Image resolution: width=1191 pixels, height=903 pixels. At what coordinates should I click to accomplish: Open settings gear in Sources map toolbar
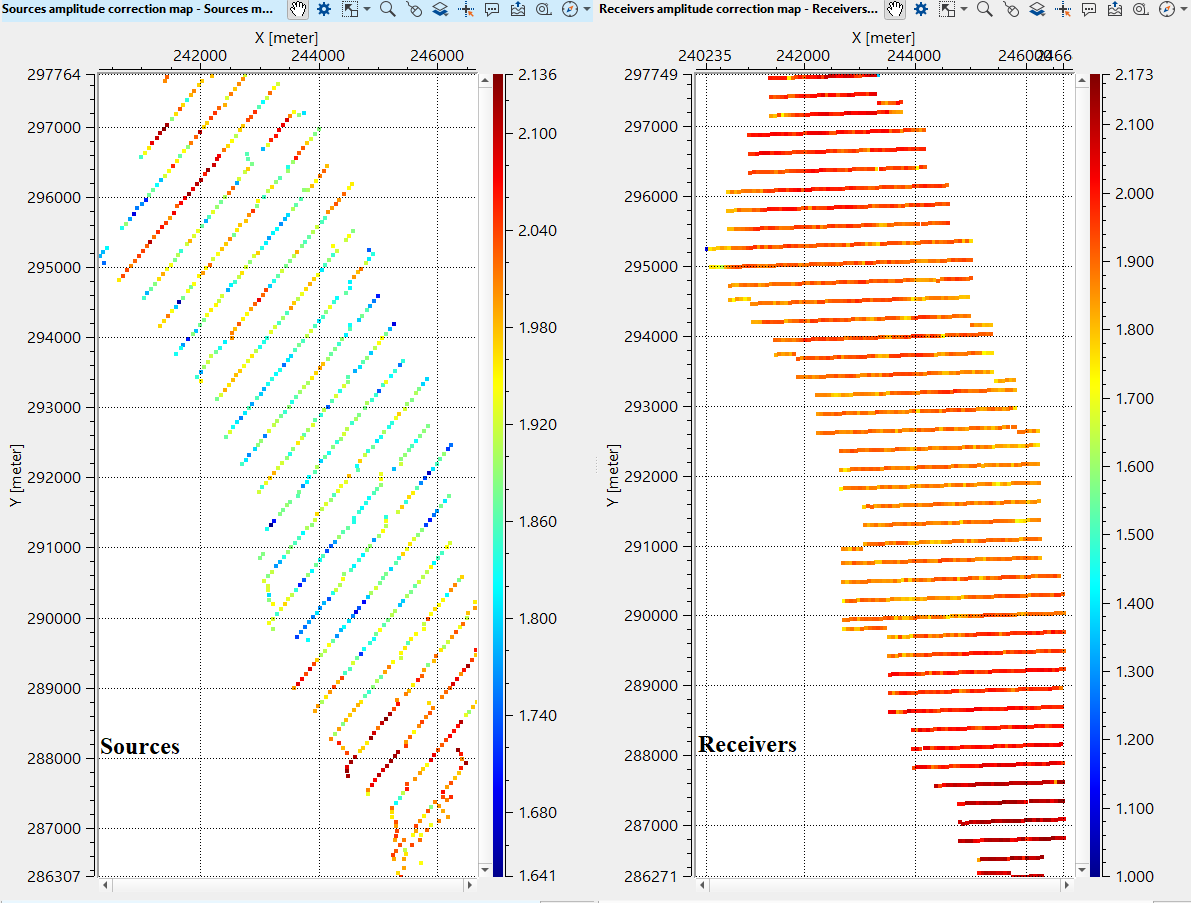(x=324, y=9)
